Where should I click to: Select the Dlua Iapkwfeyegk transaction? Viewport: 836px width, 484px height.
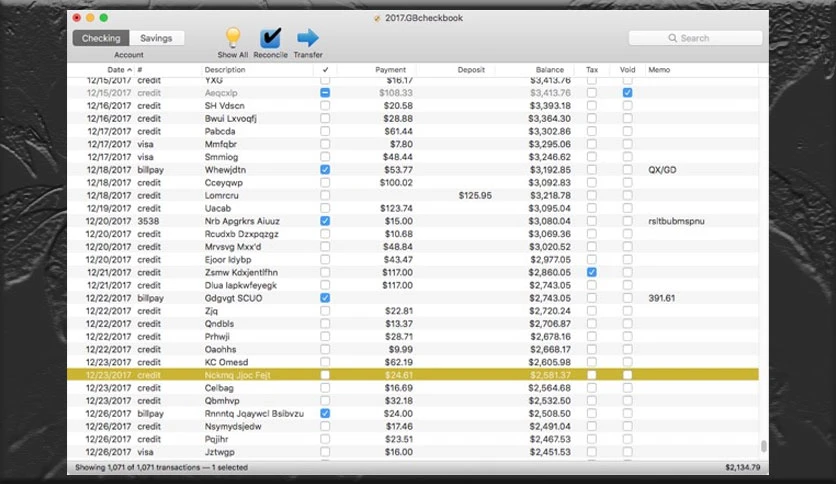(x=413, y=285)
